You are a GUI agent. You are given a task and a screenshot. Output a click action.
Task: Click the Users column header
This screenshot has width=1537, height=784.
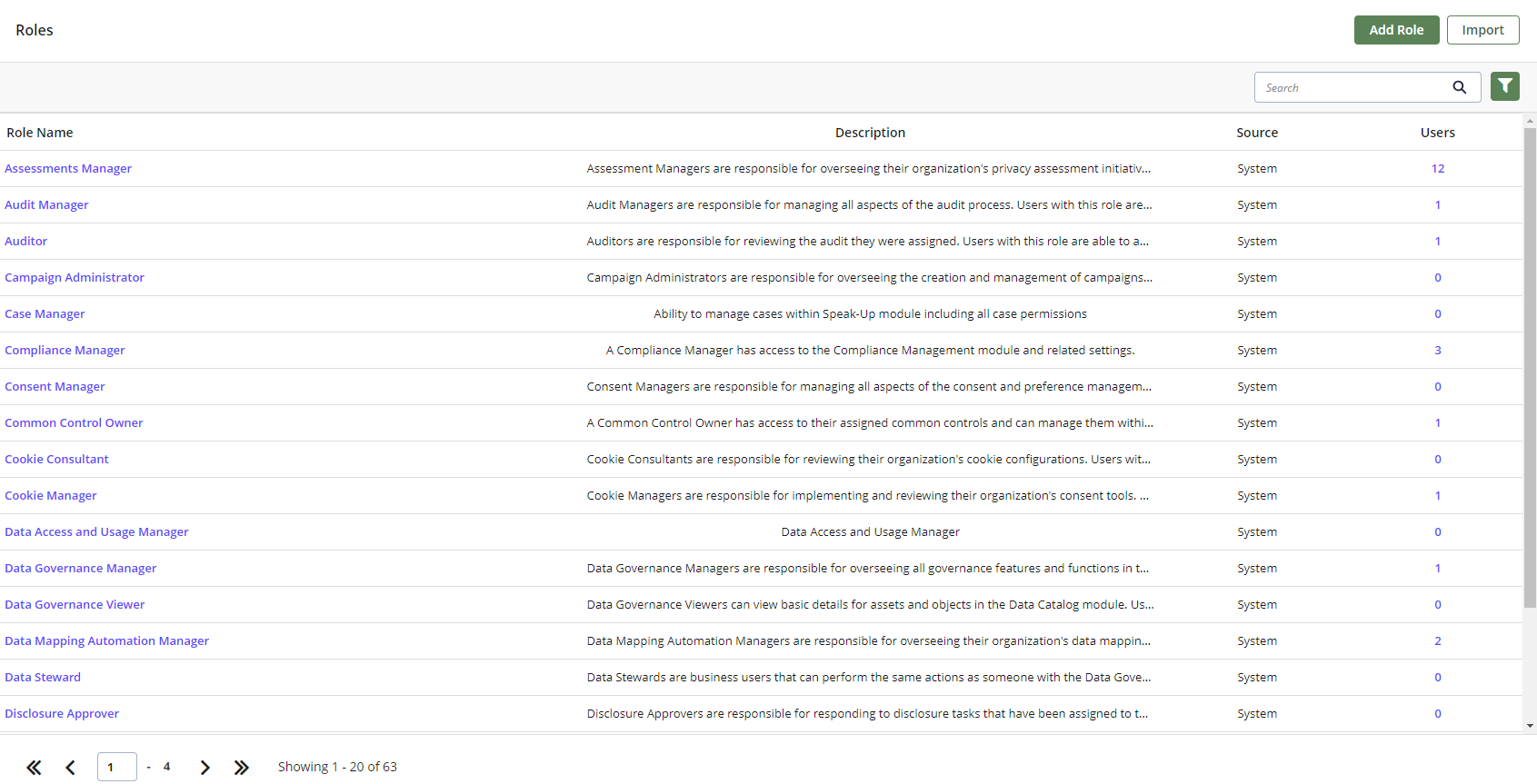1438,133
